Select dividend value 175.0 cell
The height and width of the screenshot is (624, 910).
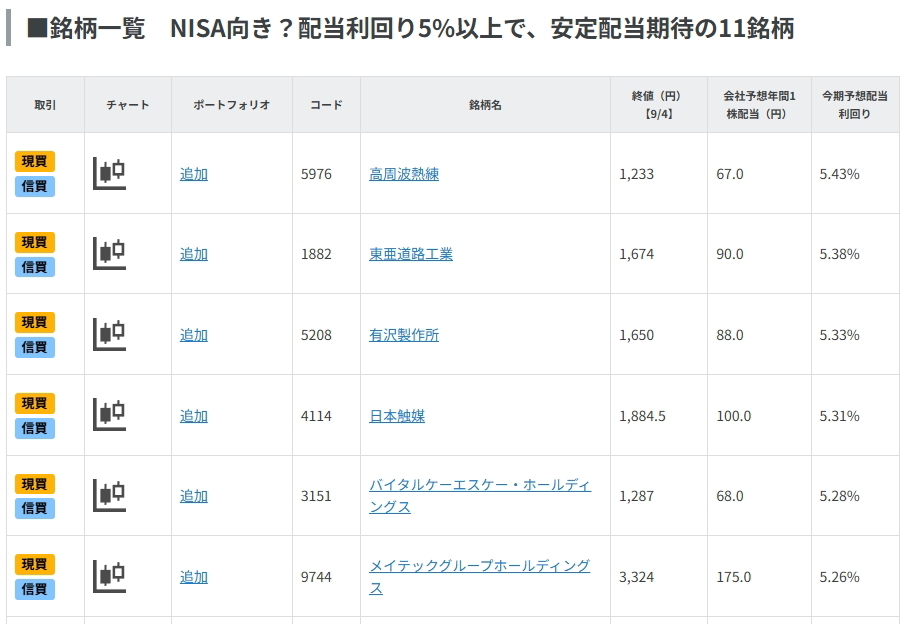pyautogui.click(x=759, y=577)
